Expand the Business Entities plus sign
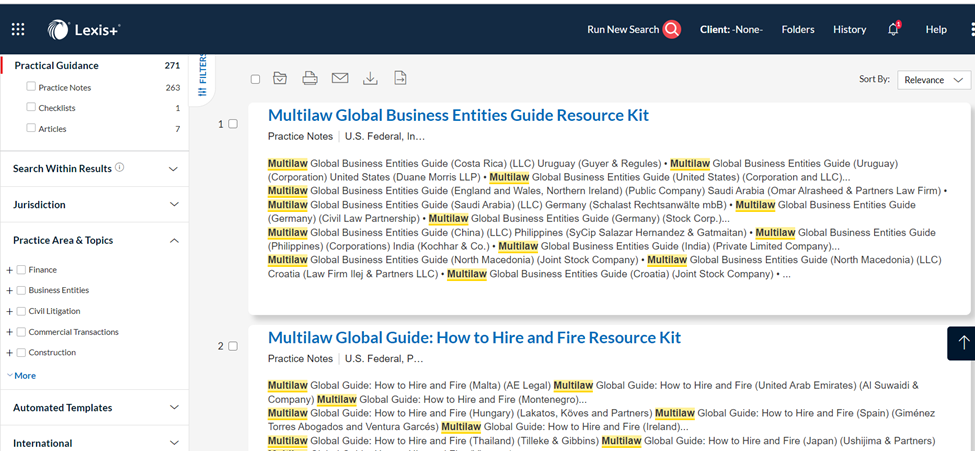This screenshot has height=451, width=975. tap(9, 291)
